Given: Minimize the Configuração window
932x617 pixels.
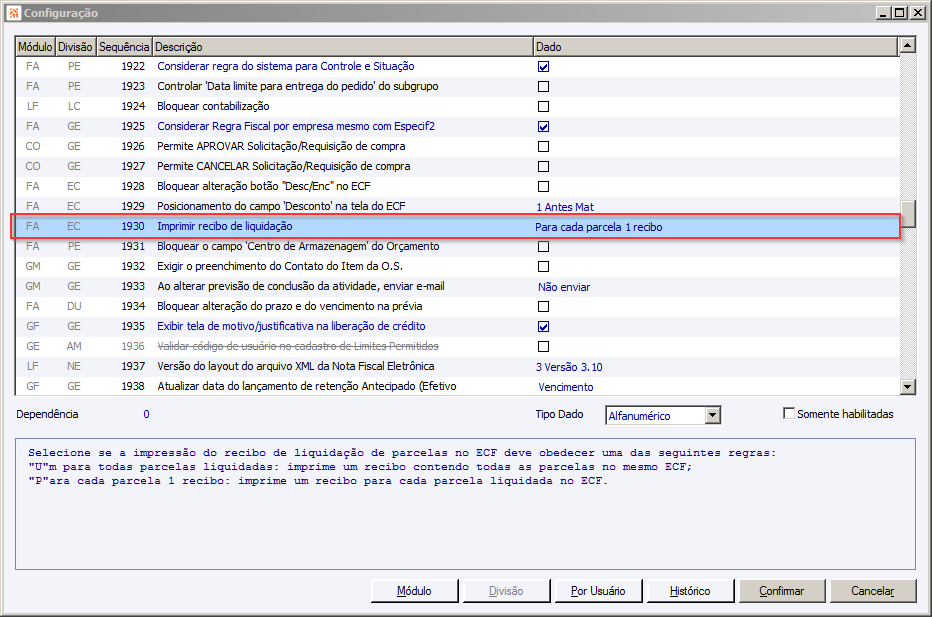Looking at the screenshot, I should point(883,12).
